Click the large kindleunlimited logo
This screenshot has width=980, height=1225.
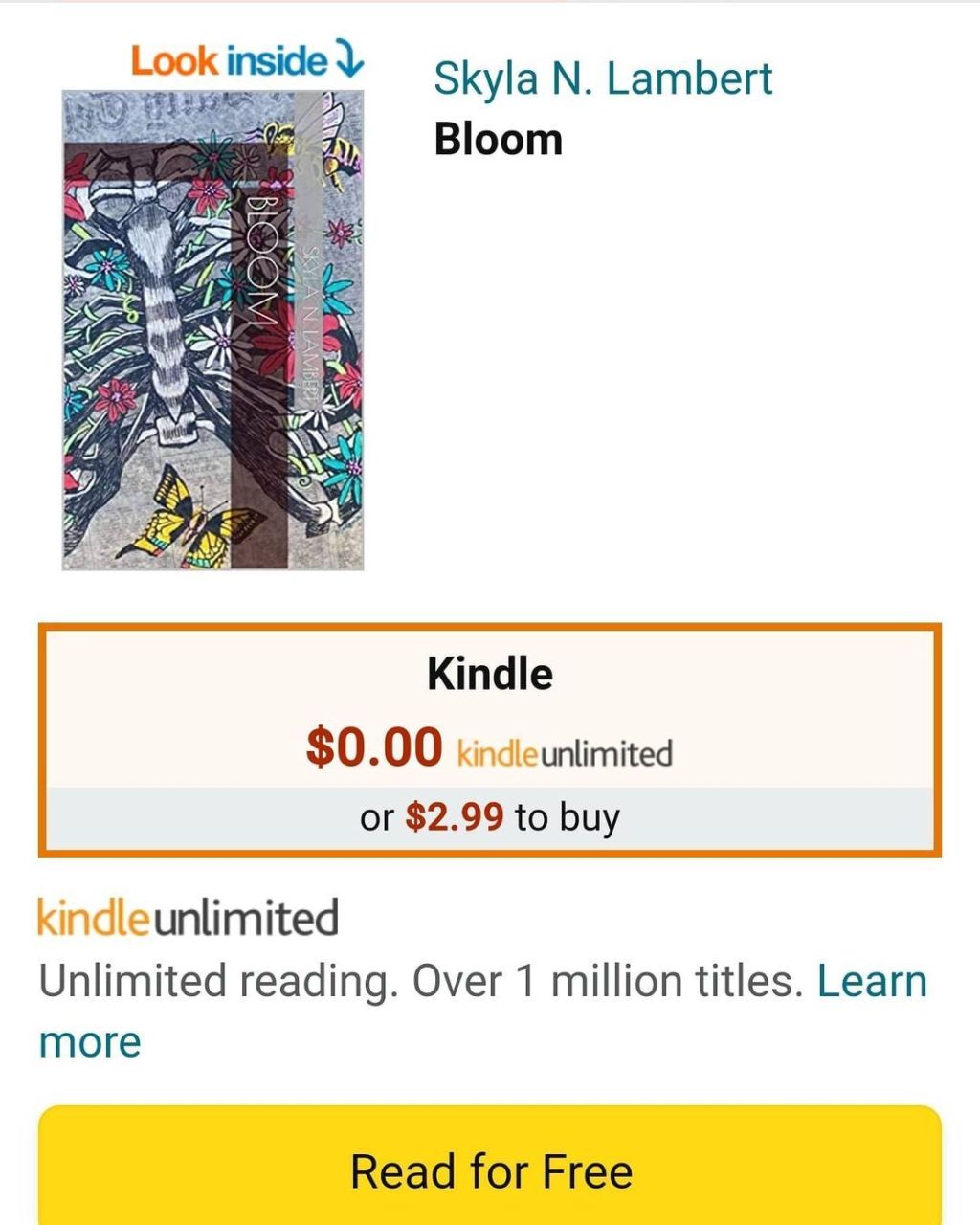point(188,918)
